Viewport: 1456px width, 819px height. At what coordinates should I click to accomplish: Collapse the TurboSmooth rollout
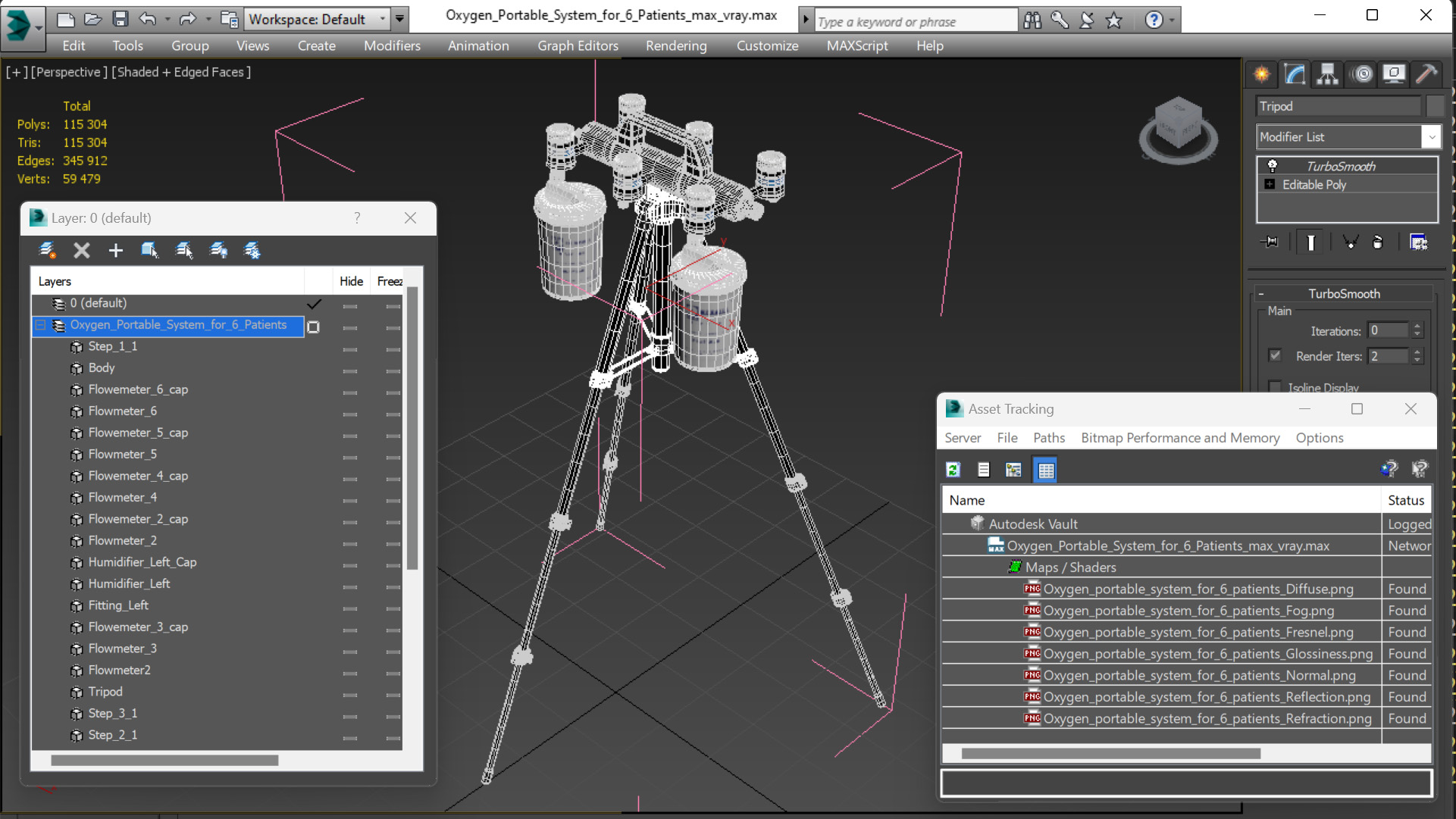click(1261, 294)
